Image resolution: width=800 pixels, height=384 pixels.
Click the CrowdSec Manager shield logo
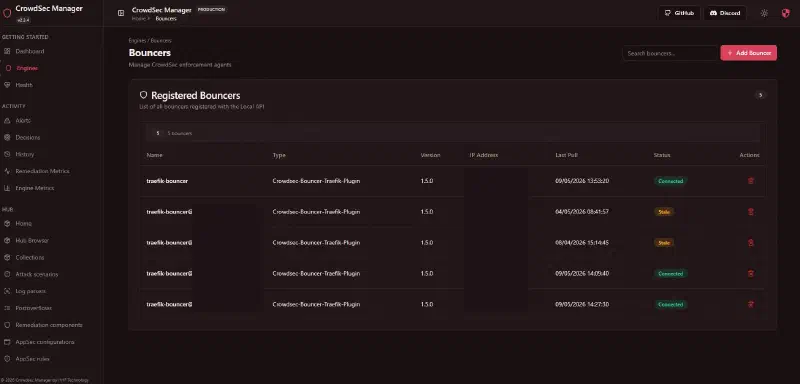[x=7, y=13]
